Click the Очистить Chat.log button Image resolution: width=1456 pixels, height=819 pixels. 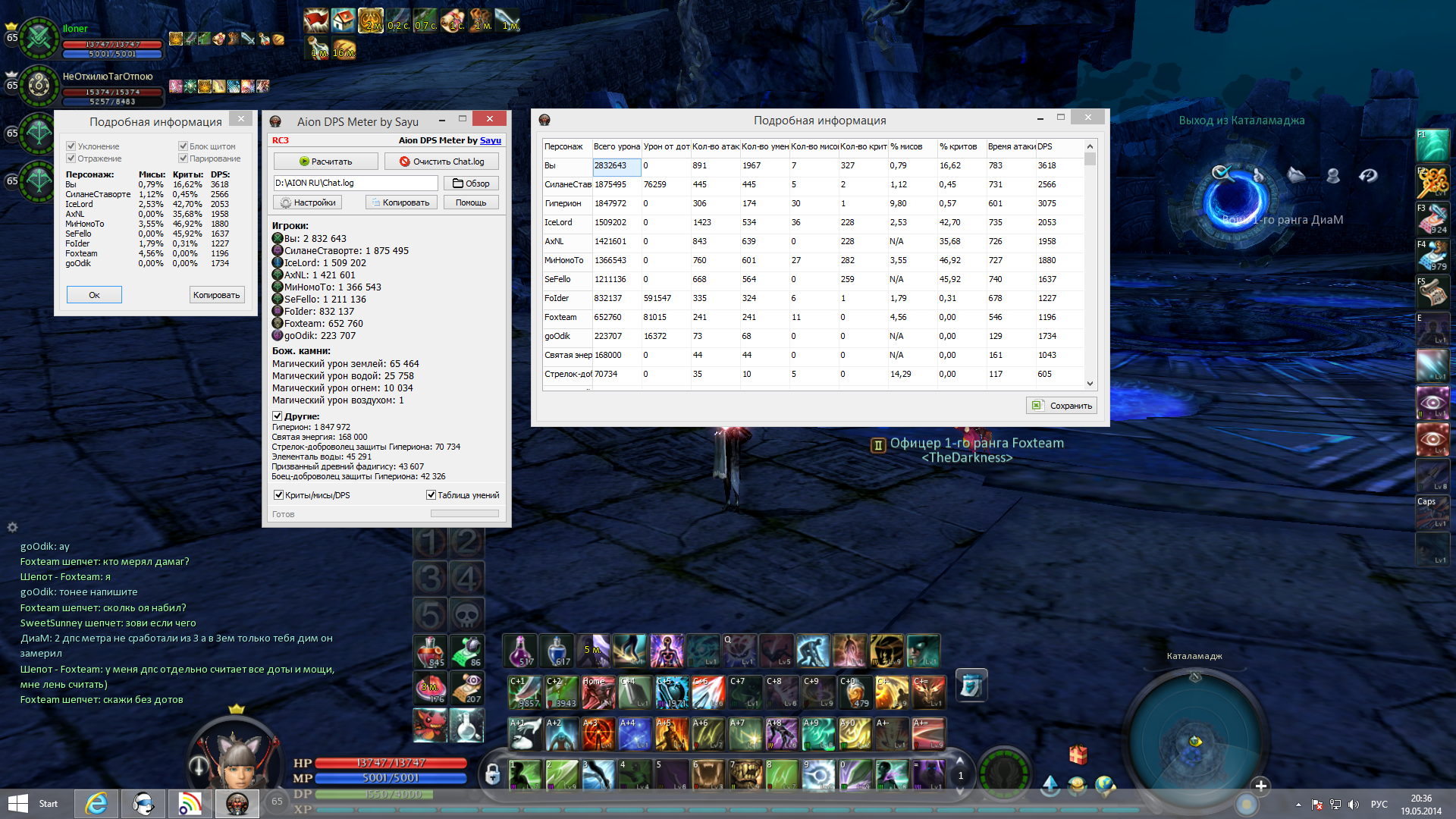click(x=441, y=162)
